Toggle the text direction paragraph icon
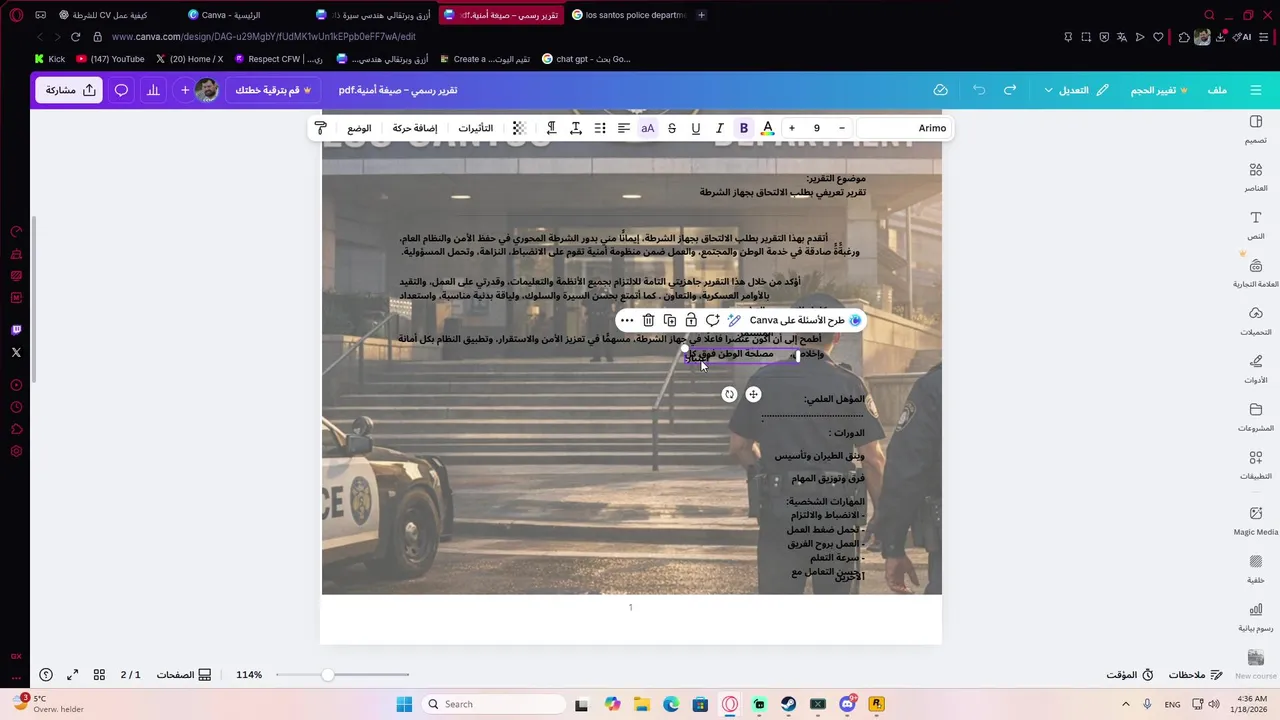Image resolution: width=1280 pixels, height=720 pixels. coord(551,128)
